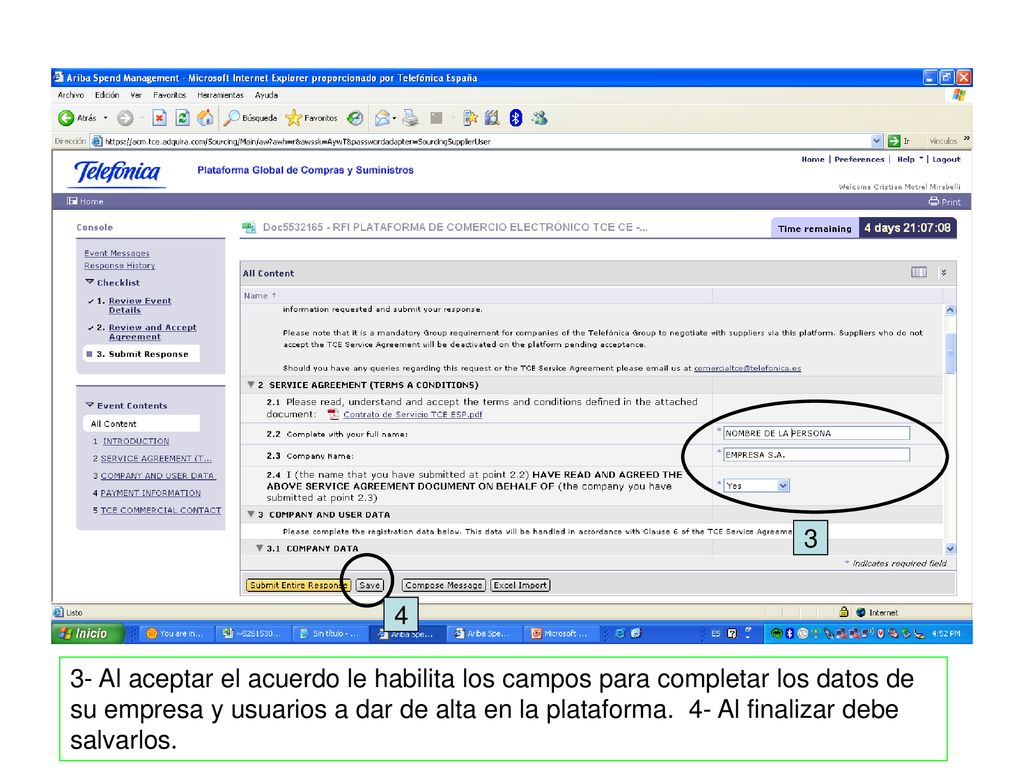
Task: Click the 4:52 PM system clock
Action: coord(946,633)
